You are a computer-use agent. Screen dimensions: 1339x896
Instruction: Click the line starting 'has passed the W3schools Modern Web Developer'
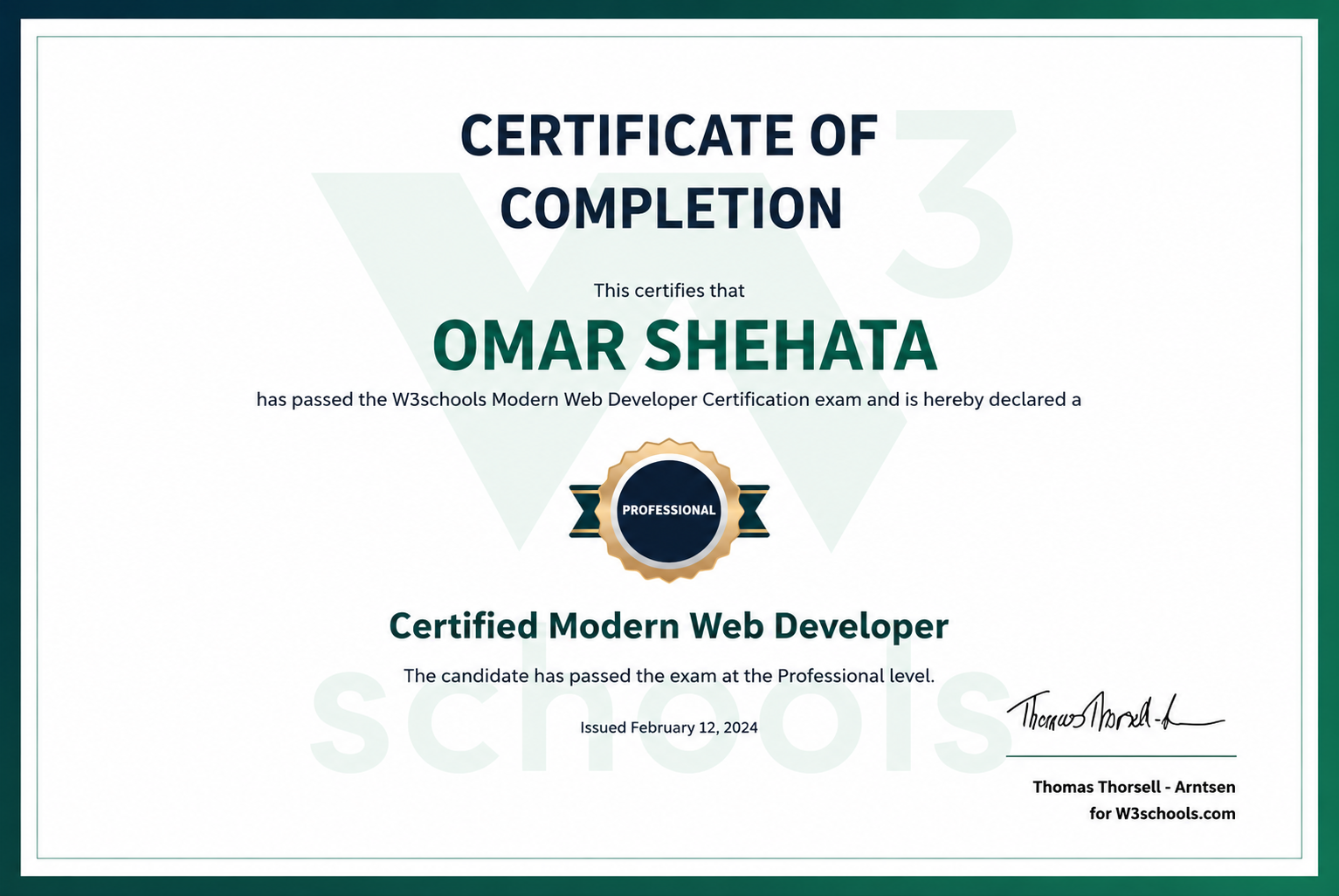[669, 400]
